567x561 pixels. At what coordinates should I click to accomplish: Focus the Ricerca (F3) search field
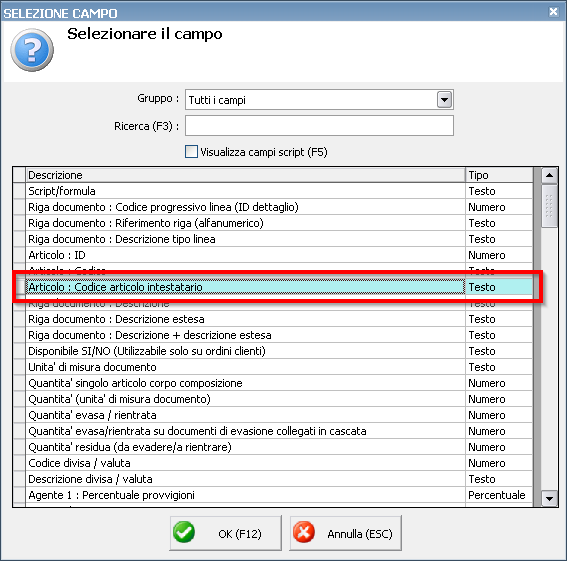pyautogui.click(x=319, y=126)
